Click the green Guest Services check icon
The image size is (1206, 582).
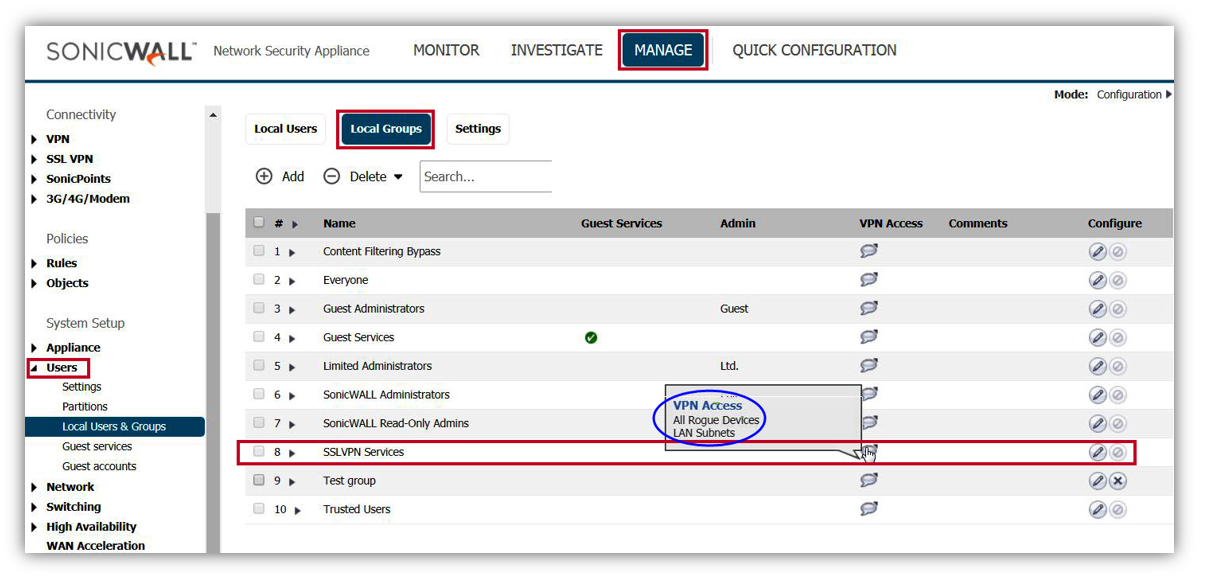pos(591,338)
